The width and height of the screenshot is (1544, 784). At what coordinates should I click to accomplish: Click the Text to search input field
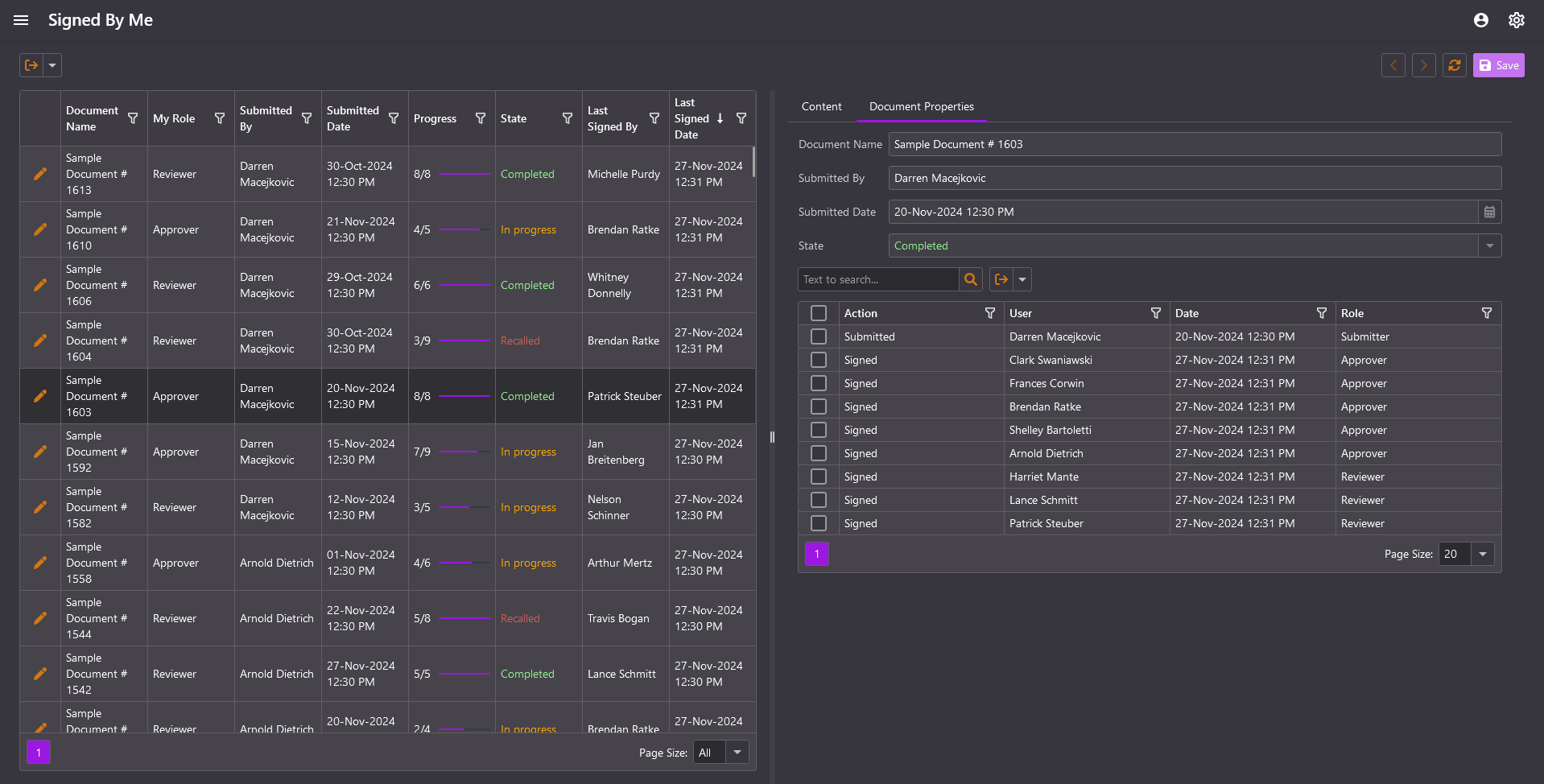pos(877,279)
